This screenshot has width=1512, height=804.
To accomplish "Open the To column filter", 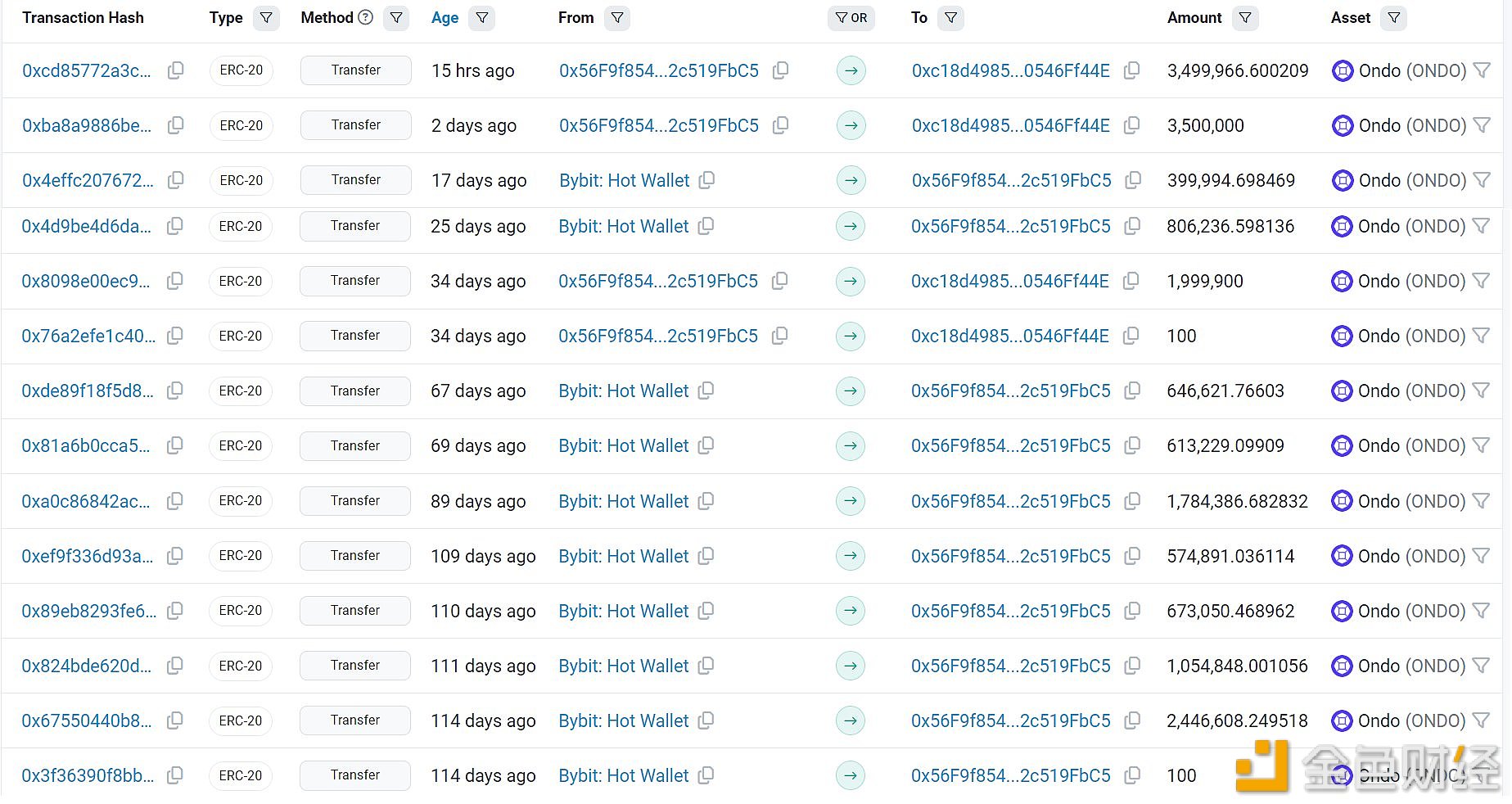I will (x=950, y=18).
